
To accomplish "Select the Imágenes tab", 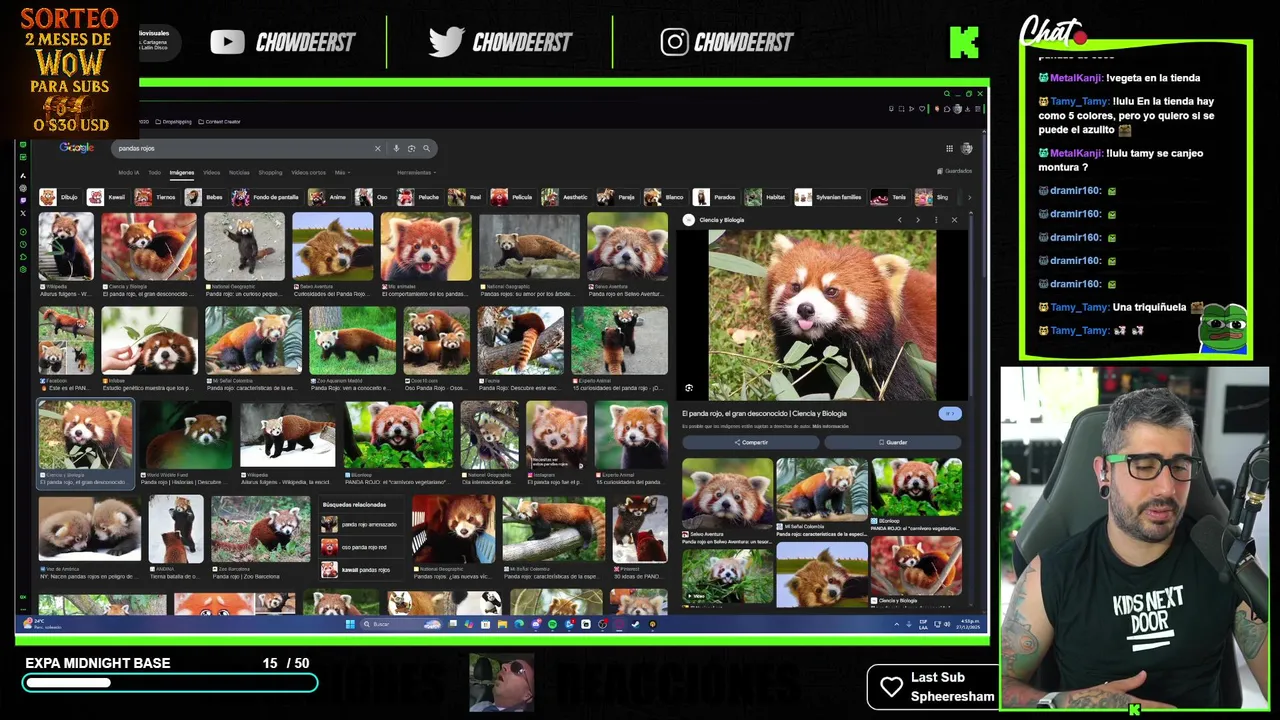I will 181,172.
